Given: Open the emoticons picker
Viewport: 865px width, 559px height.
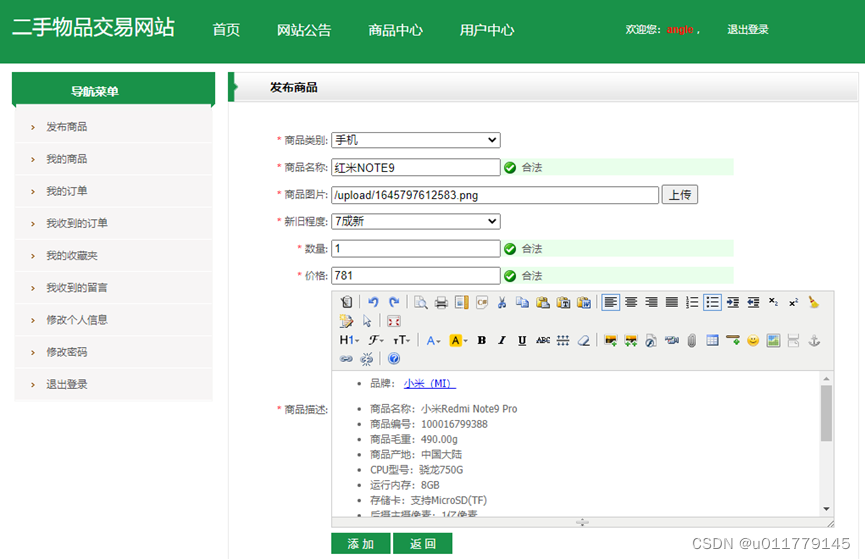Looking at the screenshot, I should pos(753,340).
